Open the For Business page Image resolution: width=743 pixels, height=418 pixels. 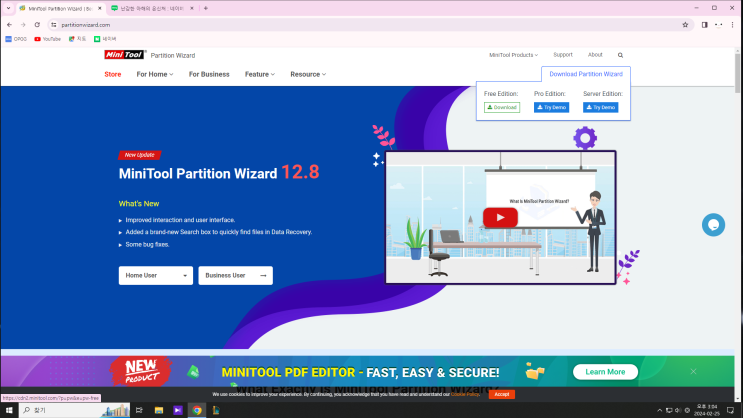coord(209,74)
